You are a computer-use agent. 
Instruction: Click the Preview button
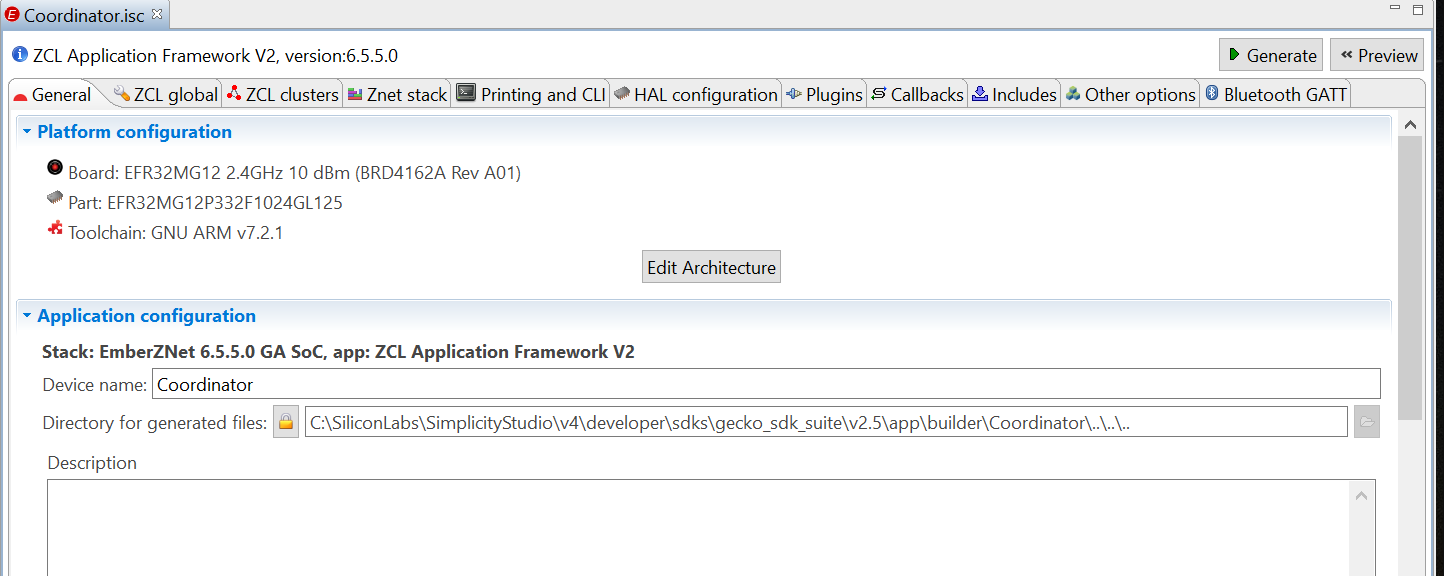click(x=1376, y=55)
